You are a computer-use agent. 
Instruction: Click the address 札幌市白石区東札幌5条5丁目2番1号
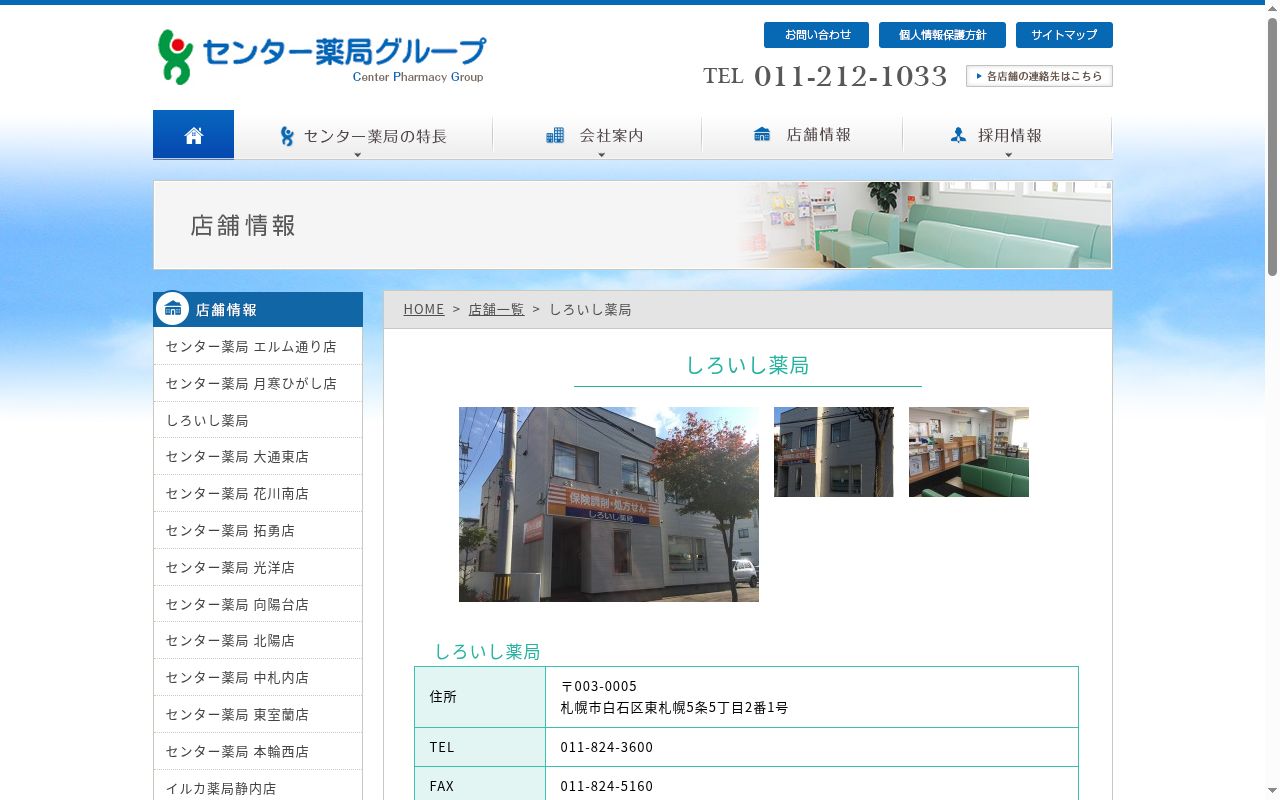(674, 708)
